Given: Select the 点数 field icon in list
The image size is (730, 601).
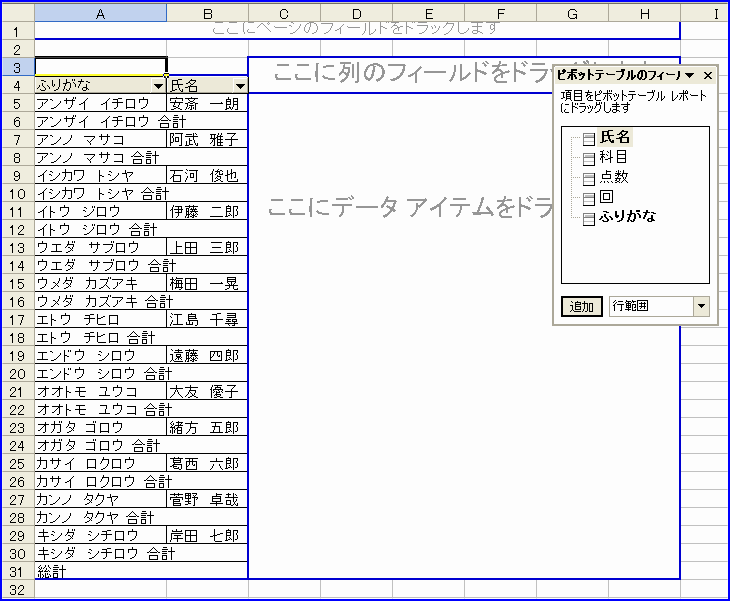Looking at the screenshot, I should coord(588,179).
